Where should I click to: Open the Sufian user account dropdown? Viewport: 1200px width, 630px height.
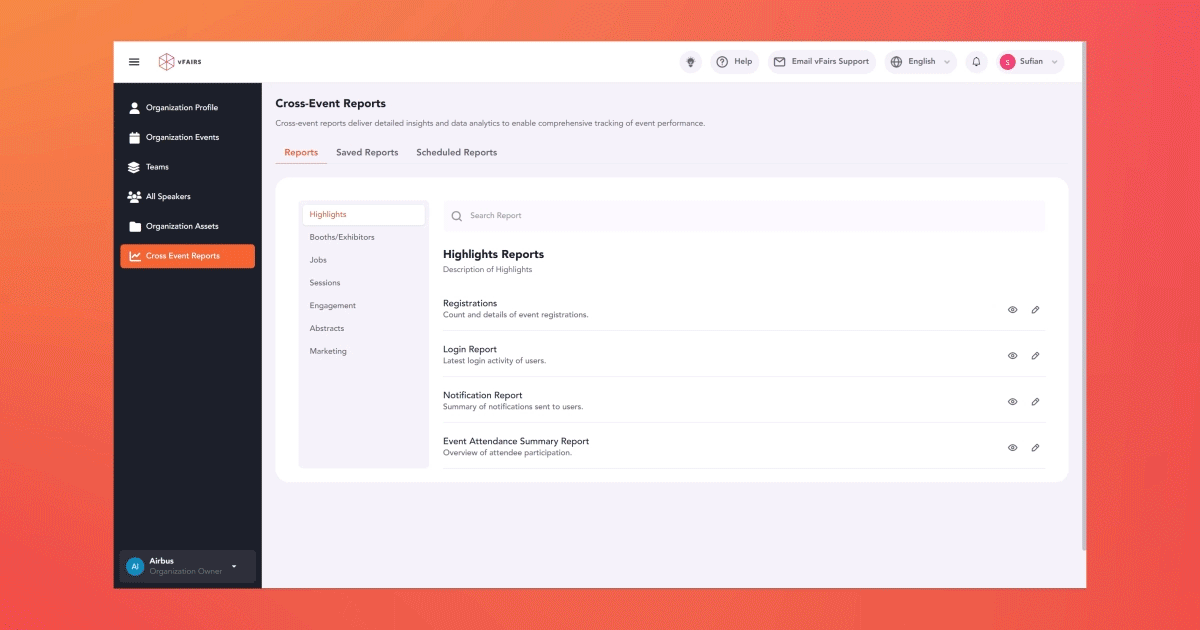tap(1029, 62)
